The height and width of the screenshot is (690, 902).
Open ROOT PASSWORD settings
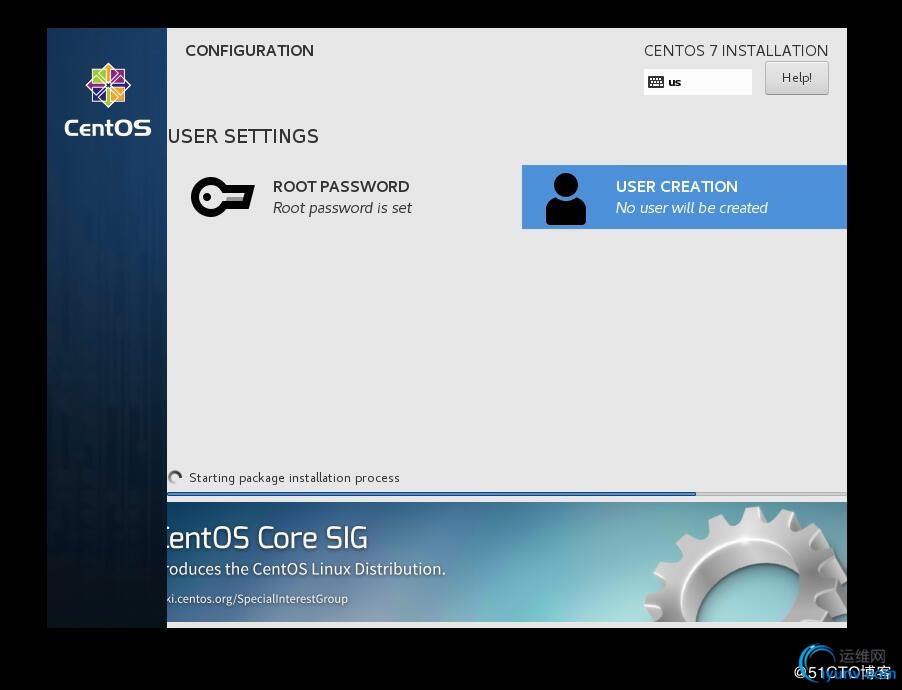341,197
